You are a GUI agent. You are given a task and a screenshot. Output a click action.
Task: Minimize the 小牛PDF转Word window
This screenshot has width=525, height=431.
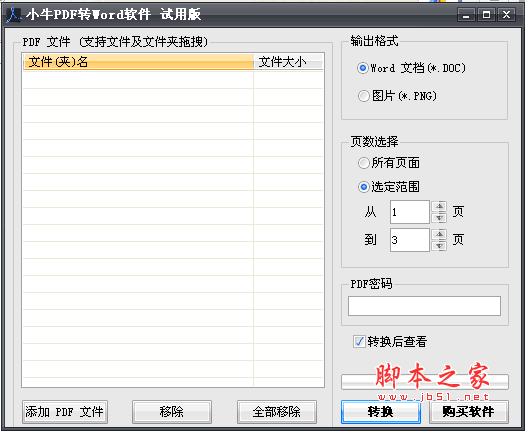(x=466, y=15)
